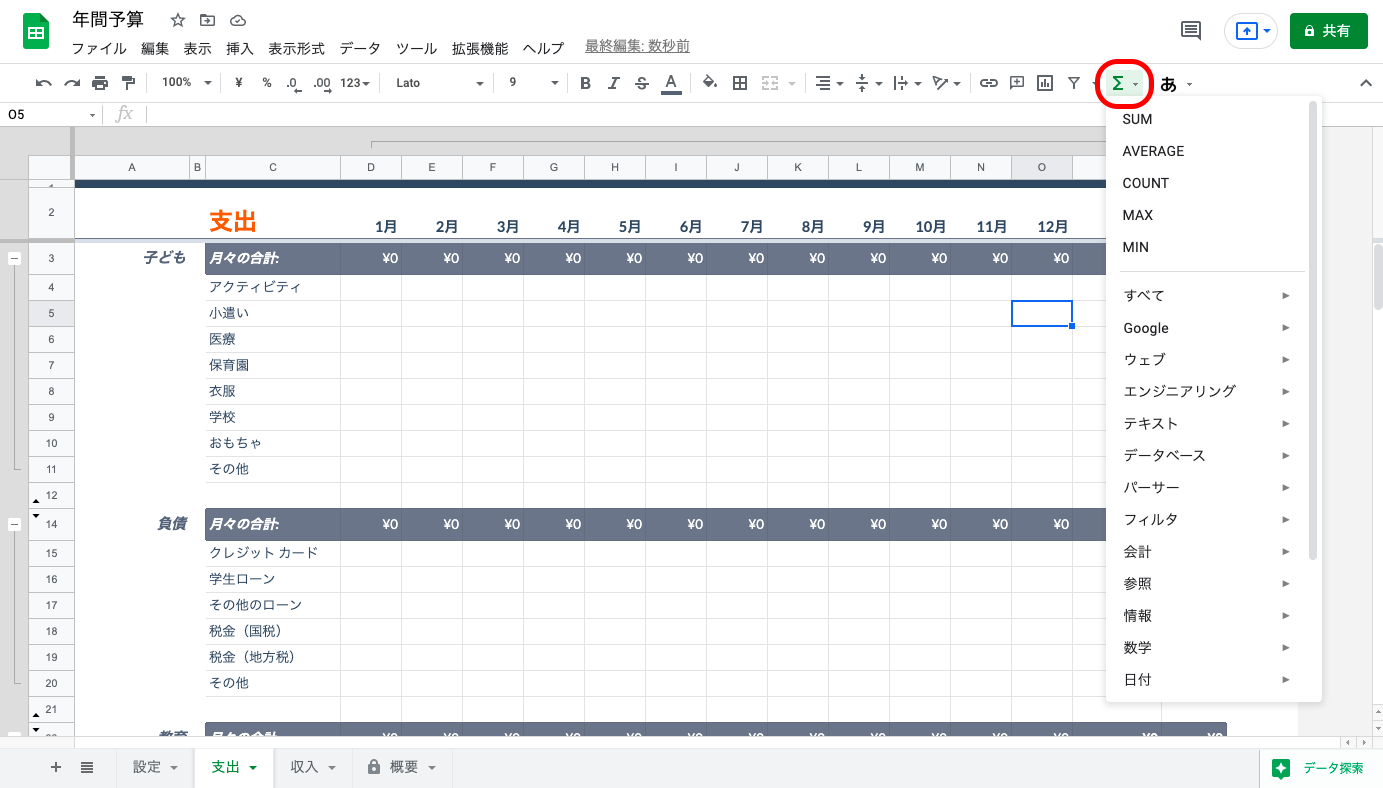Image resolution: width=1383 pixels, height=788 pixels.
Task: Click the redo icon in the toolbar
Action: point(72,83)
